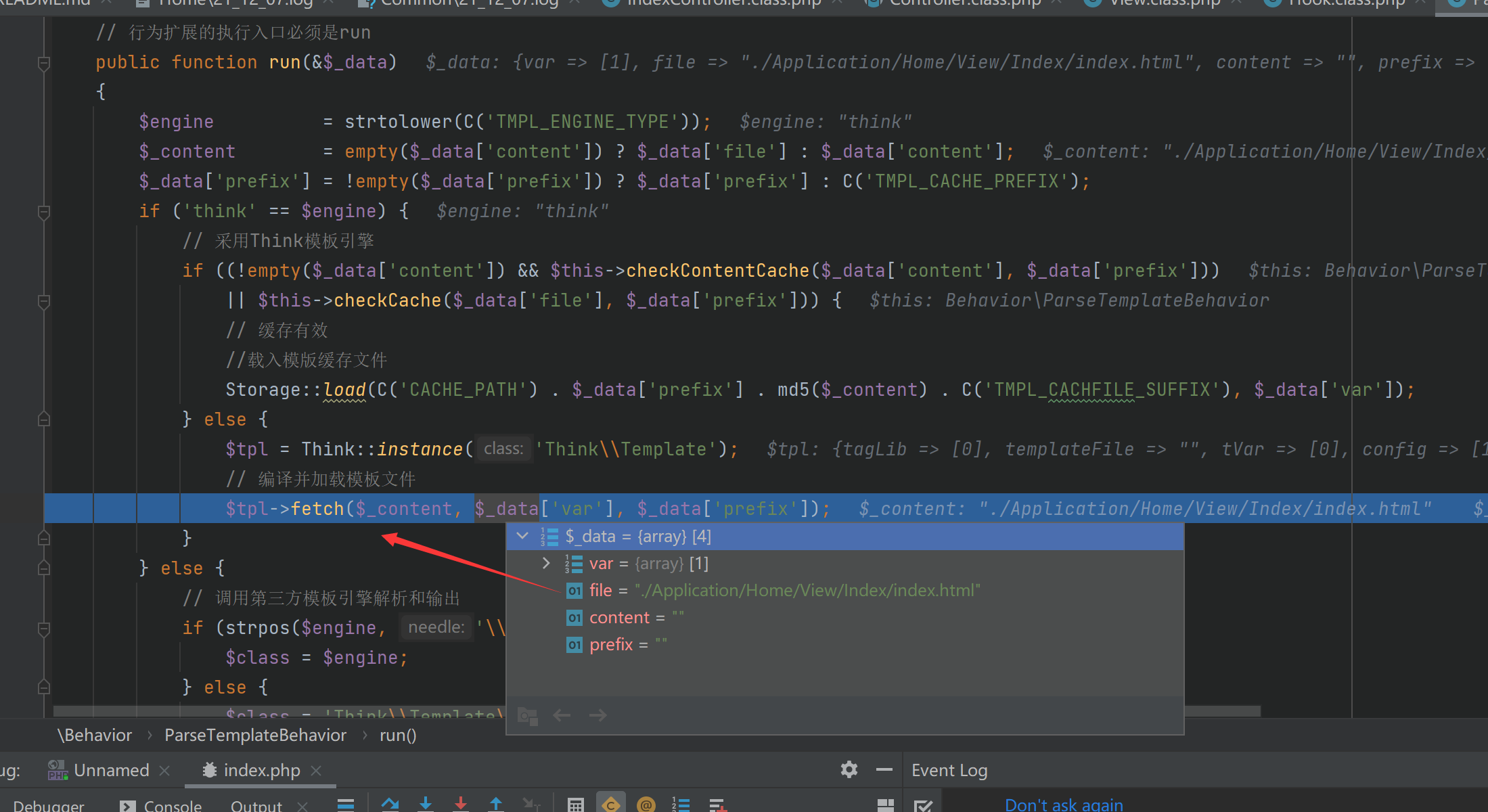Click the folder icon in variable popup footer

pos(527,715)
